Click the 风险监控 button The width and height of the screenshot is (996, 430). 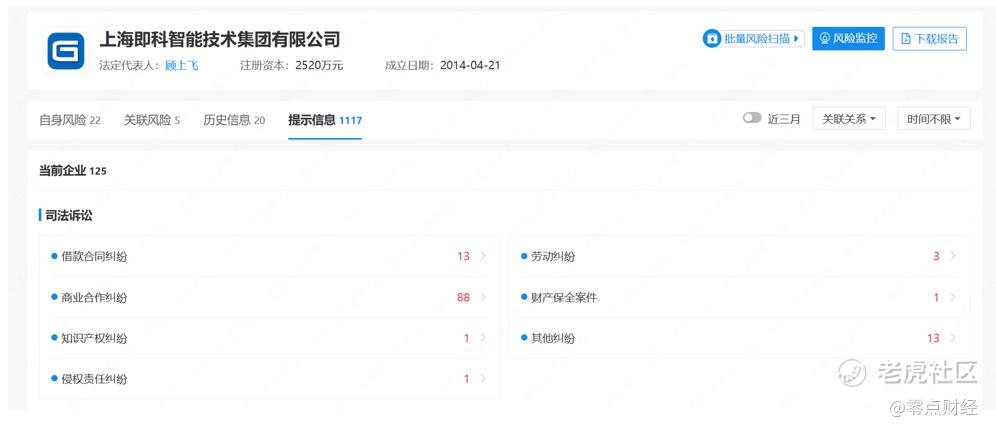[848, 39]
